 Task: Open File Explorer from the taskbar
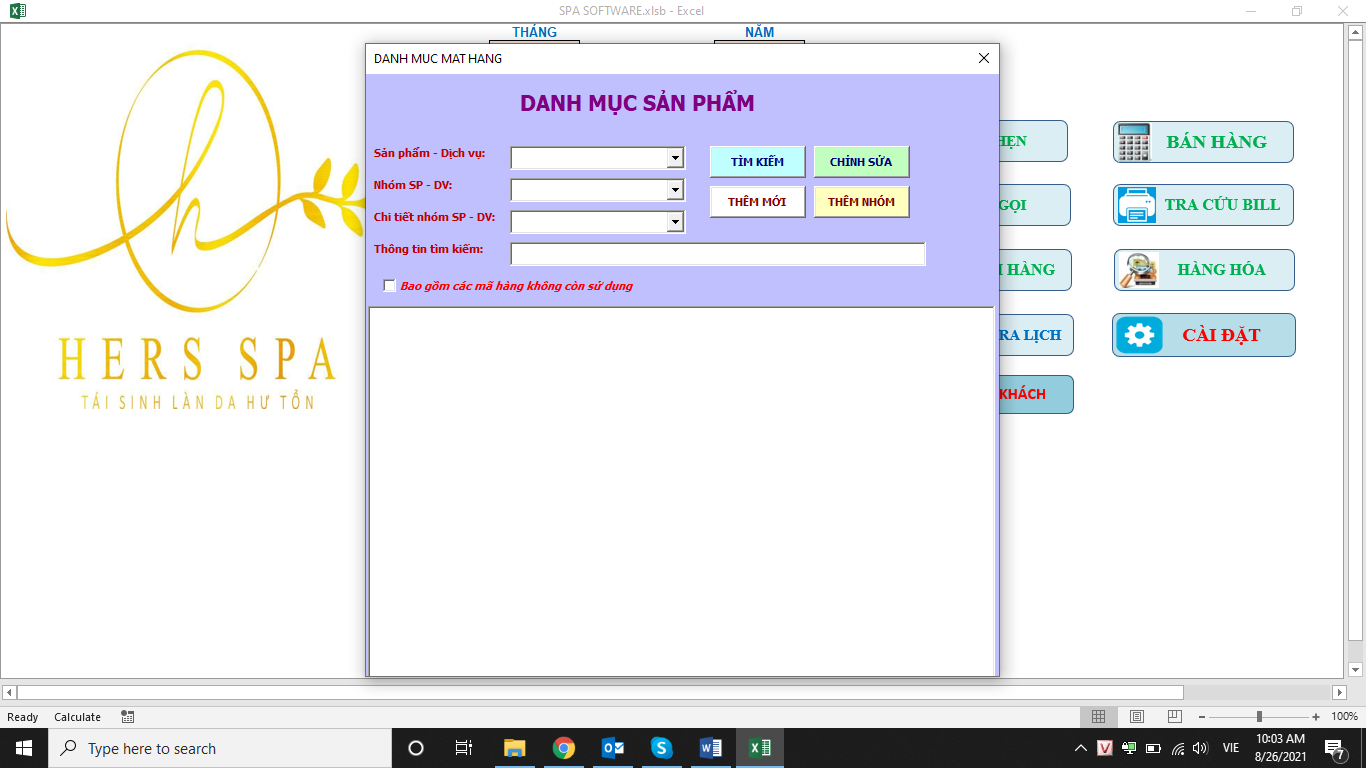tap(515, 748)
